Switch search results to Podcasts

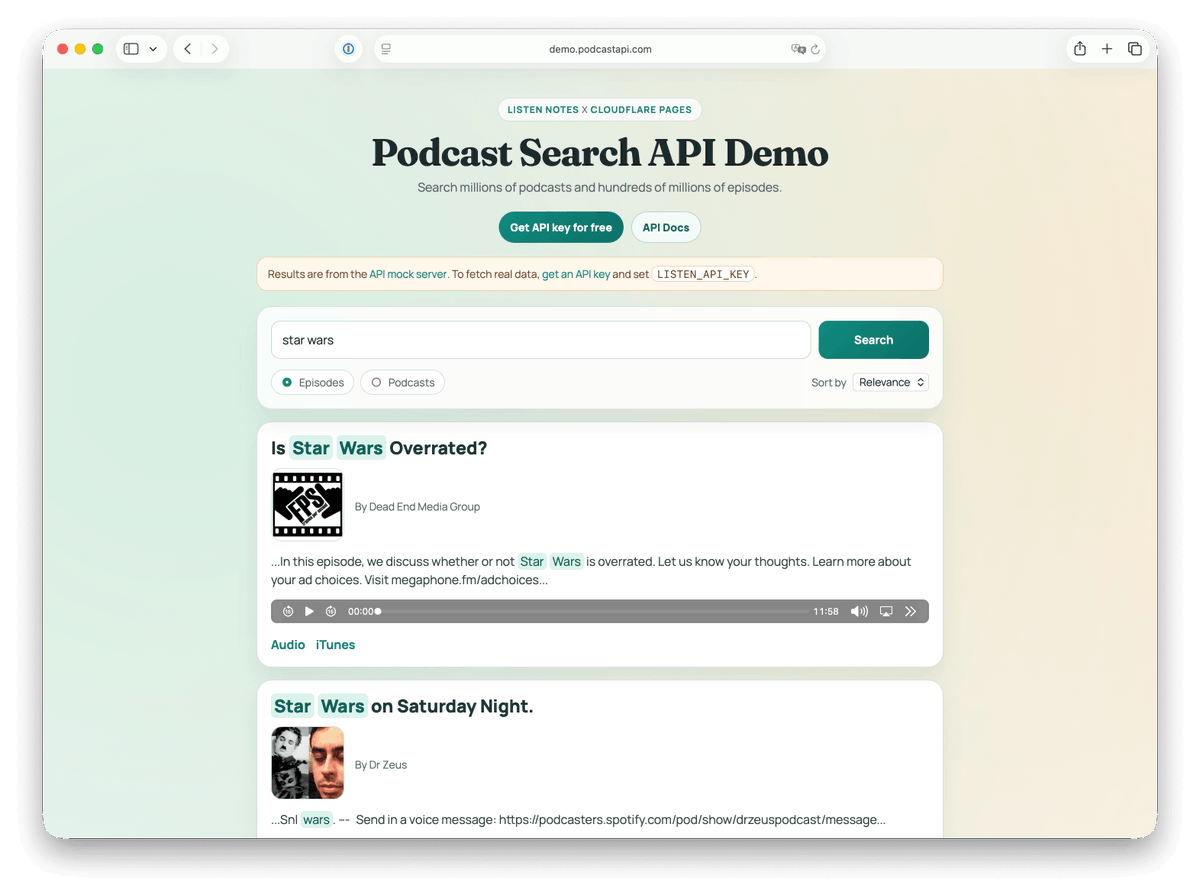(x=402, y=382)
